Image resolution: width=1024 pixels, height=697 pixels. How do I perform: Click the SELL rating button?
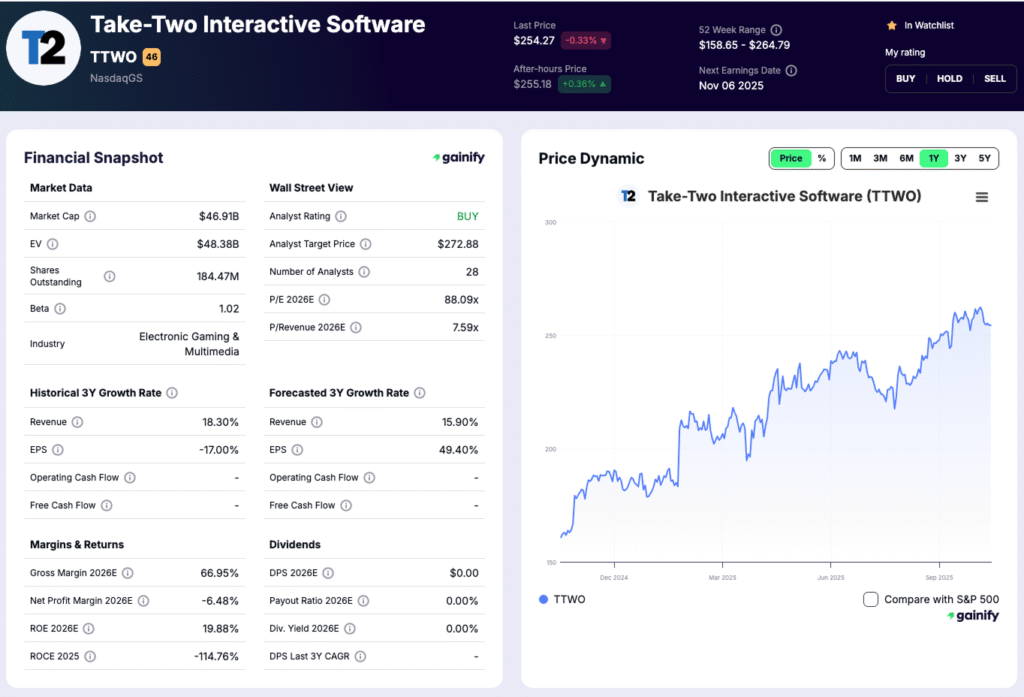pos(995,78)
